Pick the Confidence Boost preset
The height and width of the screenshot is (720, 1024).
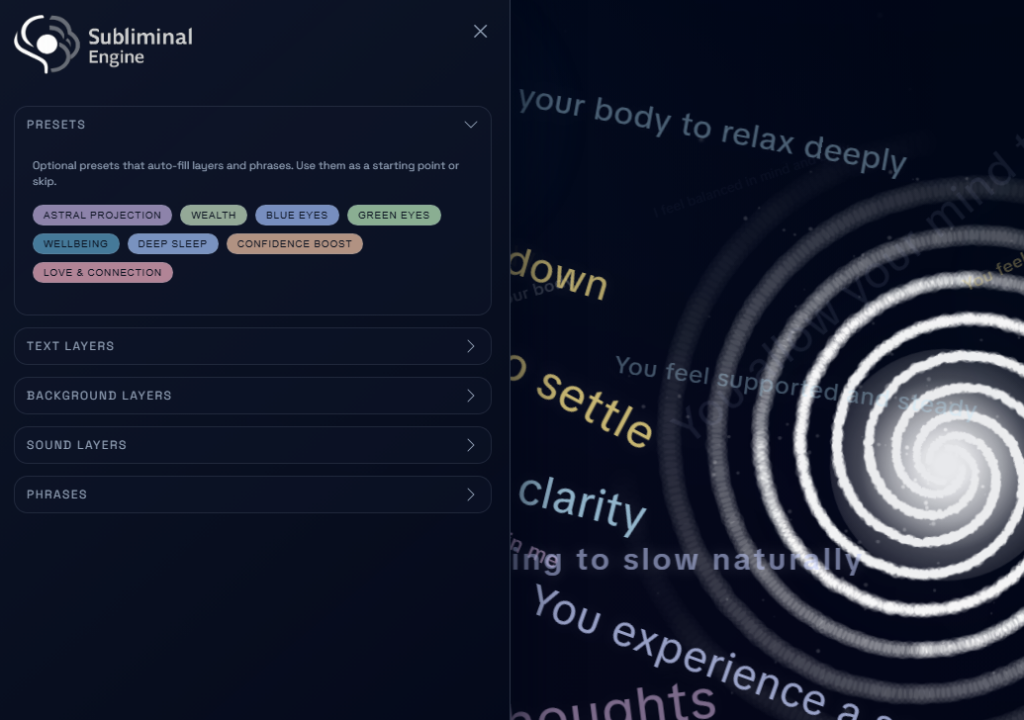tap(294, 244)
